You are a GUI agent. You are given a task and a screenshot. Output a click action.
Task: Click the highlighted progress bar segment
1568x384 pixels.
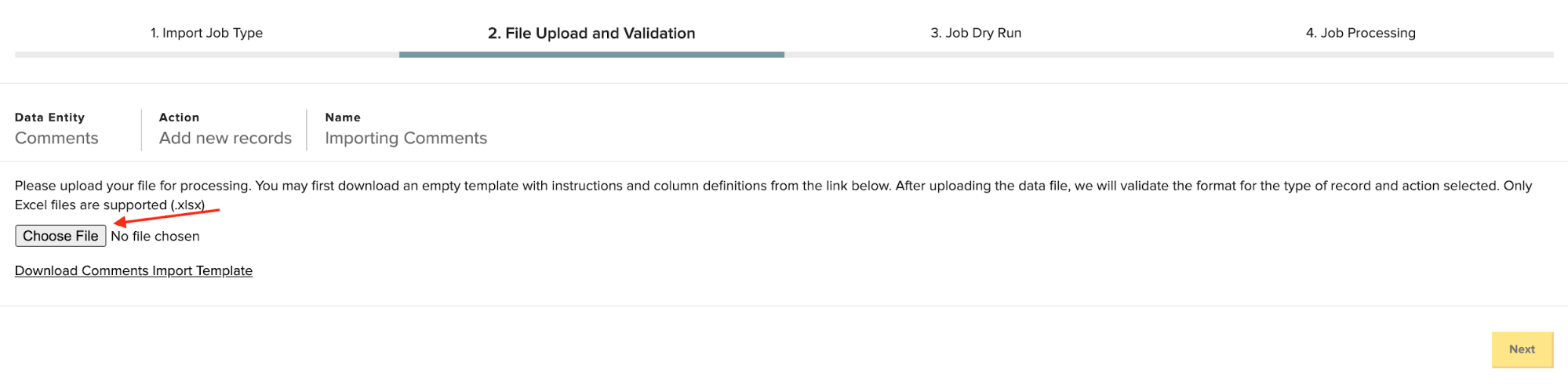tap(591, 54)
